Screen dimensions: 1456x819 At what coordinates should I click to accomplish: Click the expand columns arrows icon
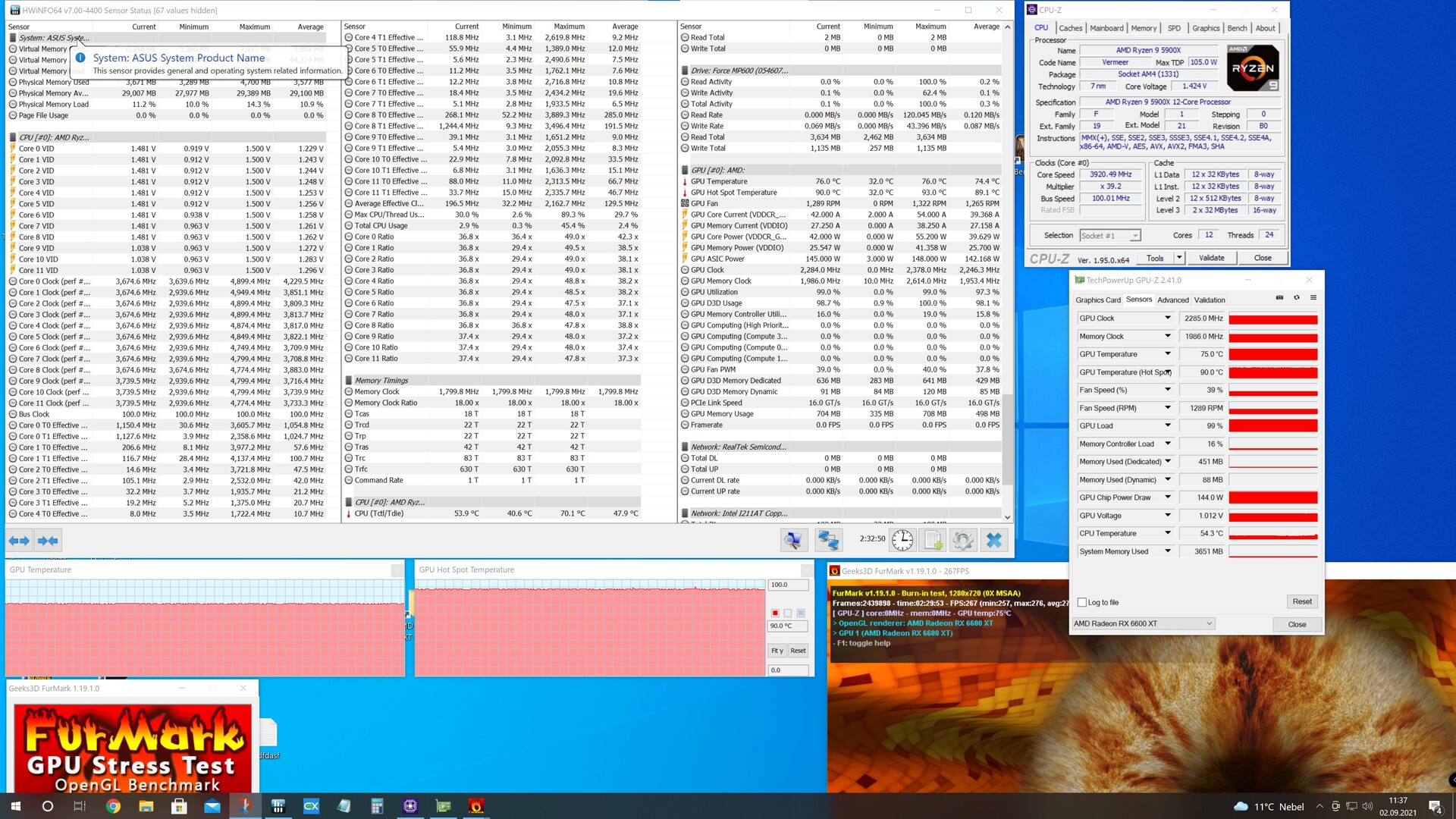(19, 541)
